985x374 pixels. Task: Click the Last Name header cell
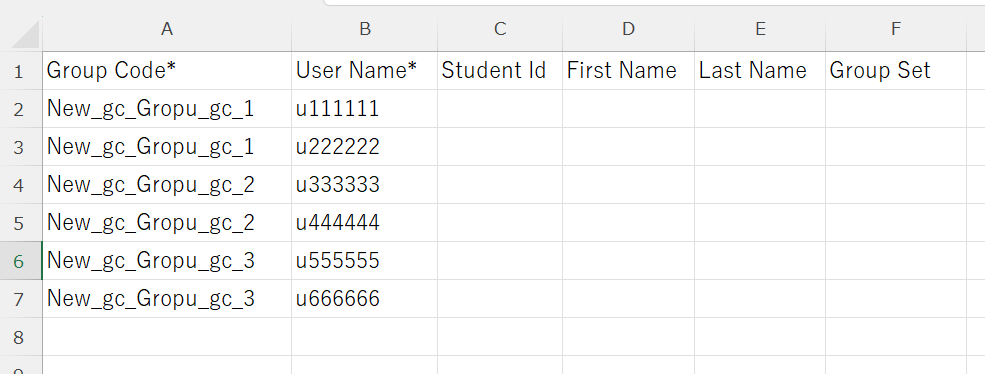coord(760,71)
